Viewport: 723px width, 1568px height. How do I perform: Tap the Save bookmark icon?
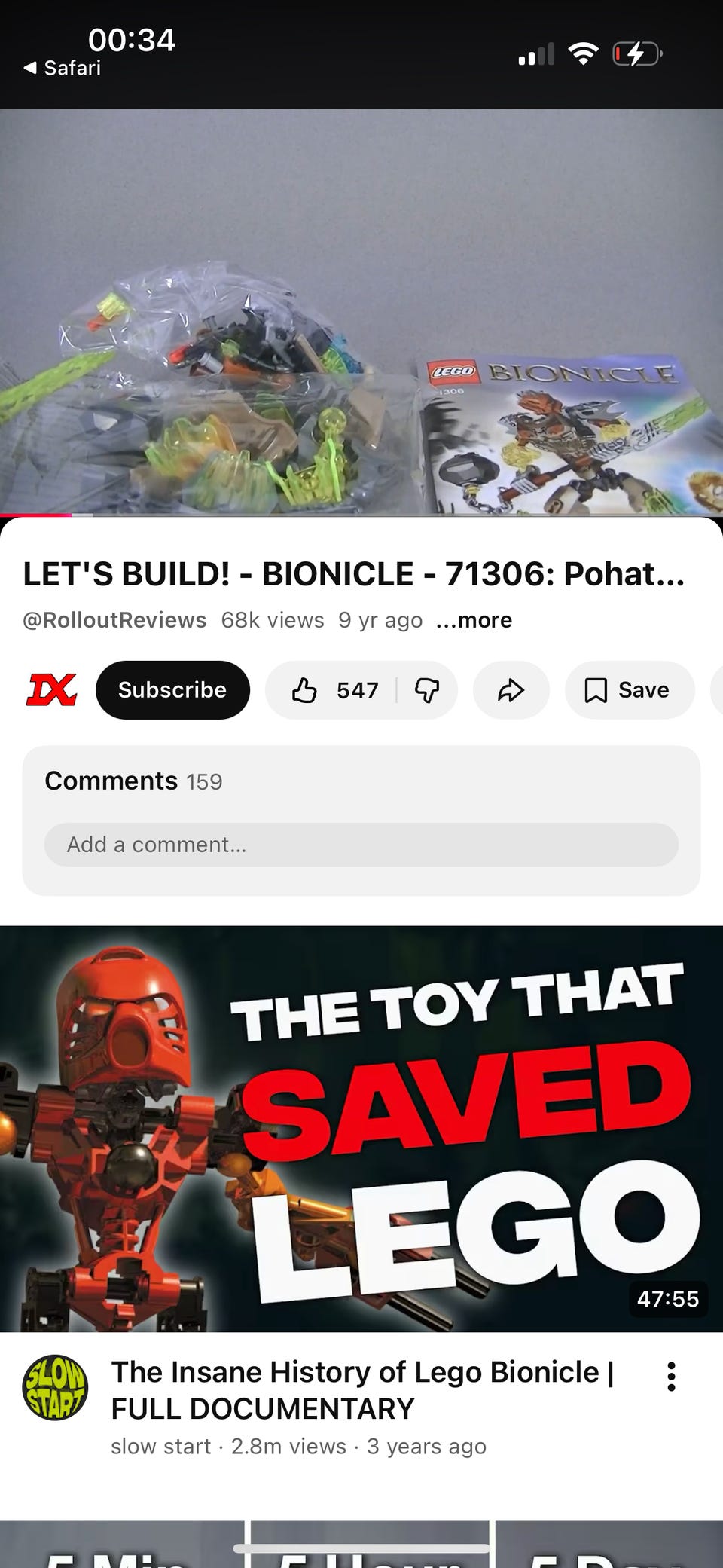[x=596, y=690]
